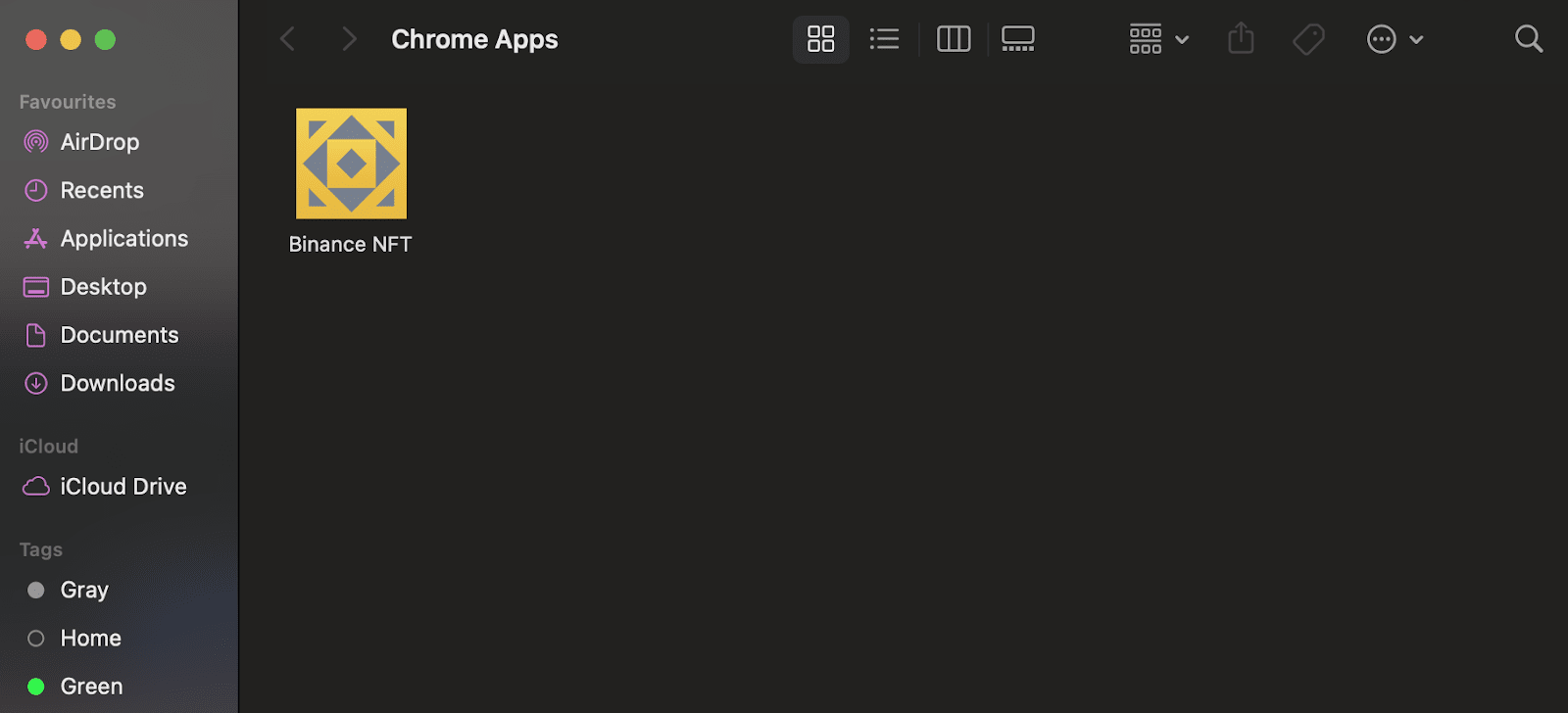Click the Documents sidebar icon
The height and width of the screenshot is (713, 1568).
coord(36,335)
